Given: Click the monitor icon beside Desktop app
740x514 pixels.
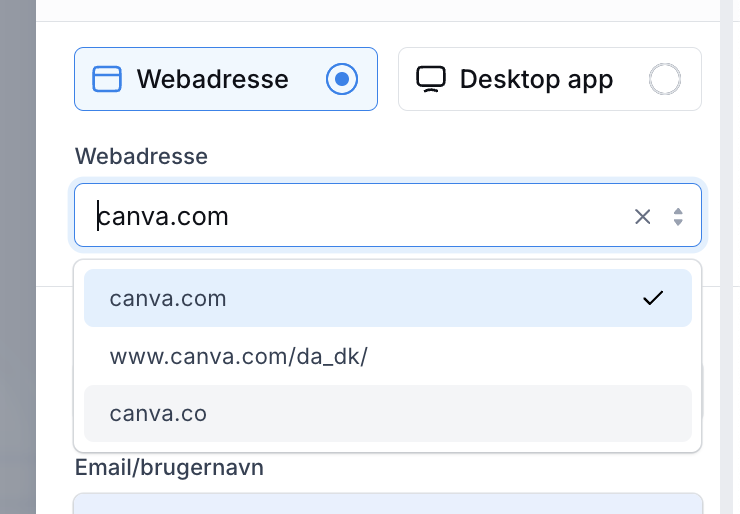Looking at the screenshot, I should tap(431, 79).
